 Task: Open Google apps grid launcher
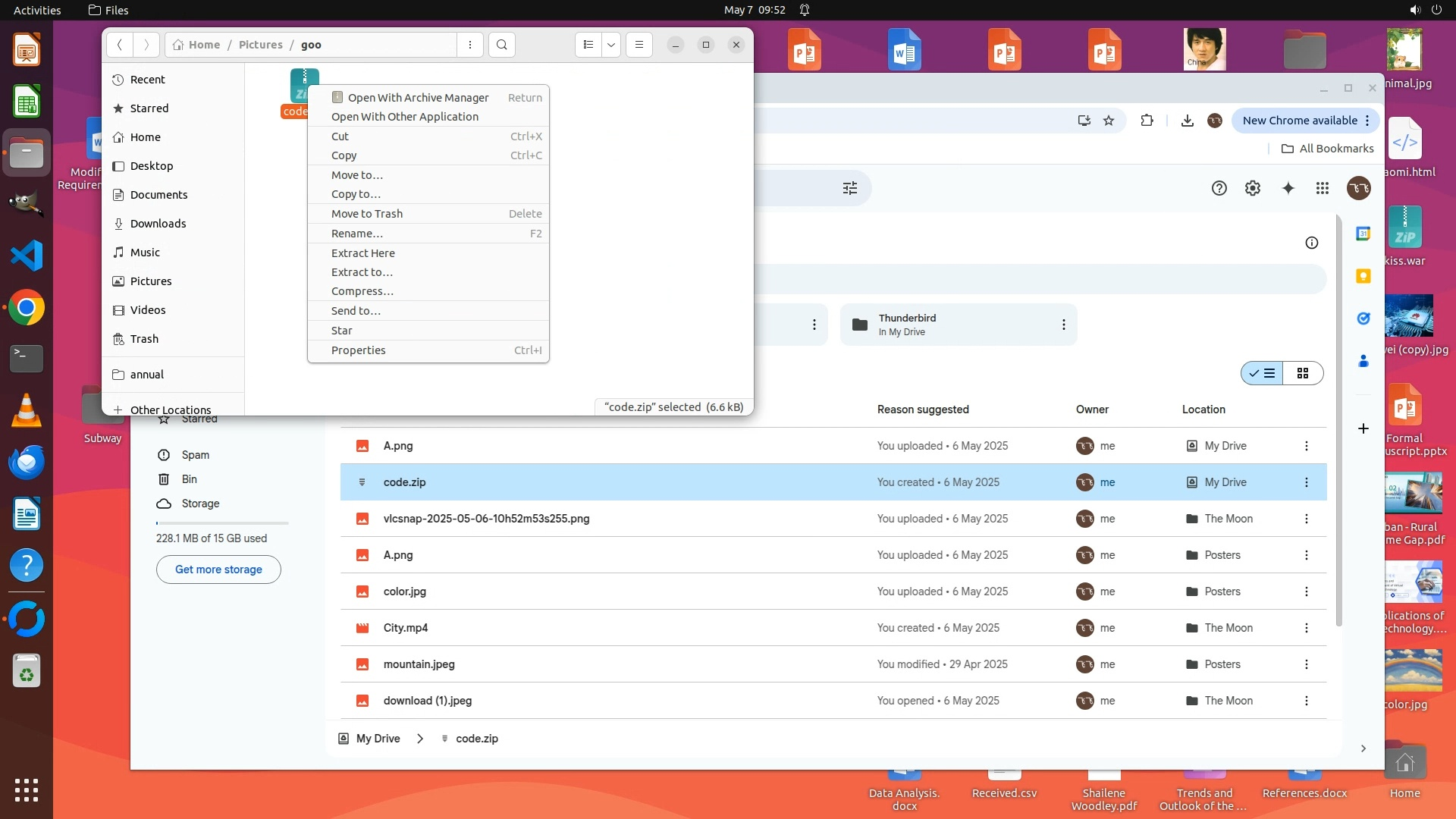(x=1323, y=188)
